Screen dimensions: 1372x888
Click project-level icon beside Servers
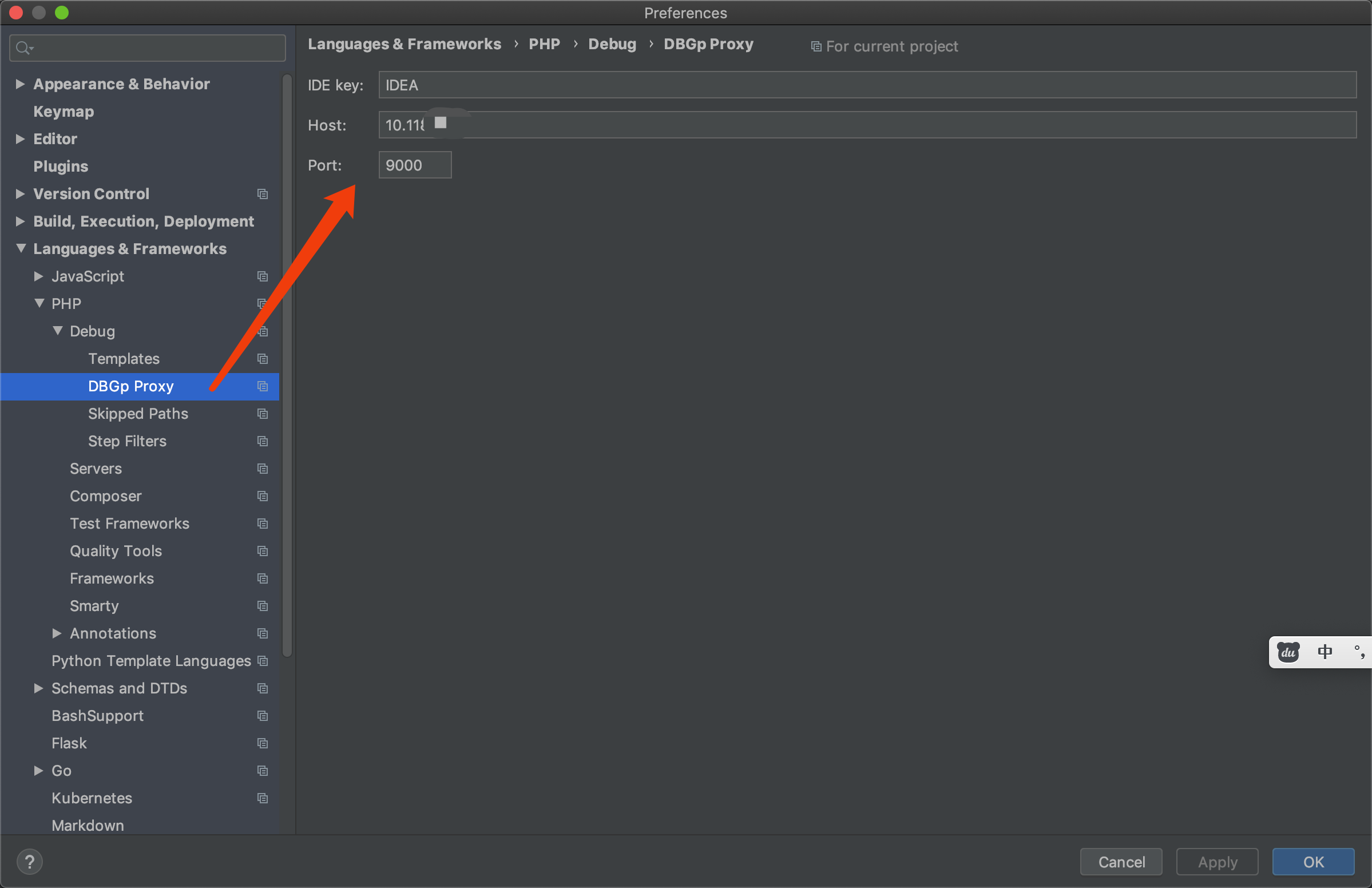click(262, 469)
